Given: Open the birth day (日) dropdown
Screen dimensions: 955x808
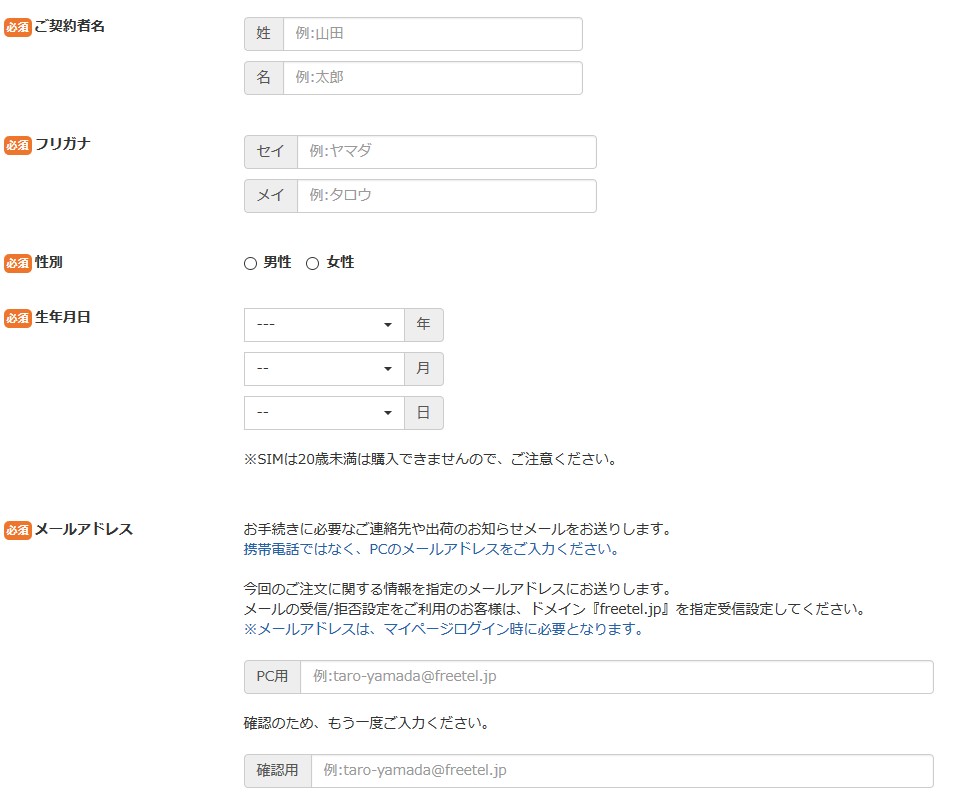Looking at the screenshot, I should 324,413.
